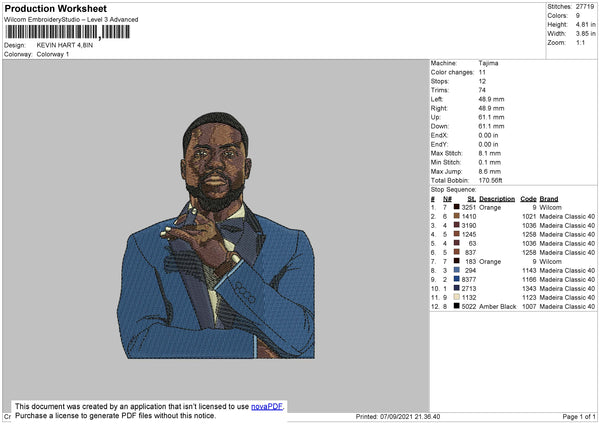600x424 pixels.
Task: Click the Up: label
Action: point(435,117)
